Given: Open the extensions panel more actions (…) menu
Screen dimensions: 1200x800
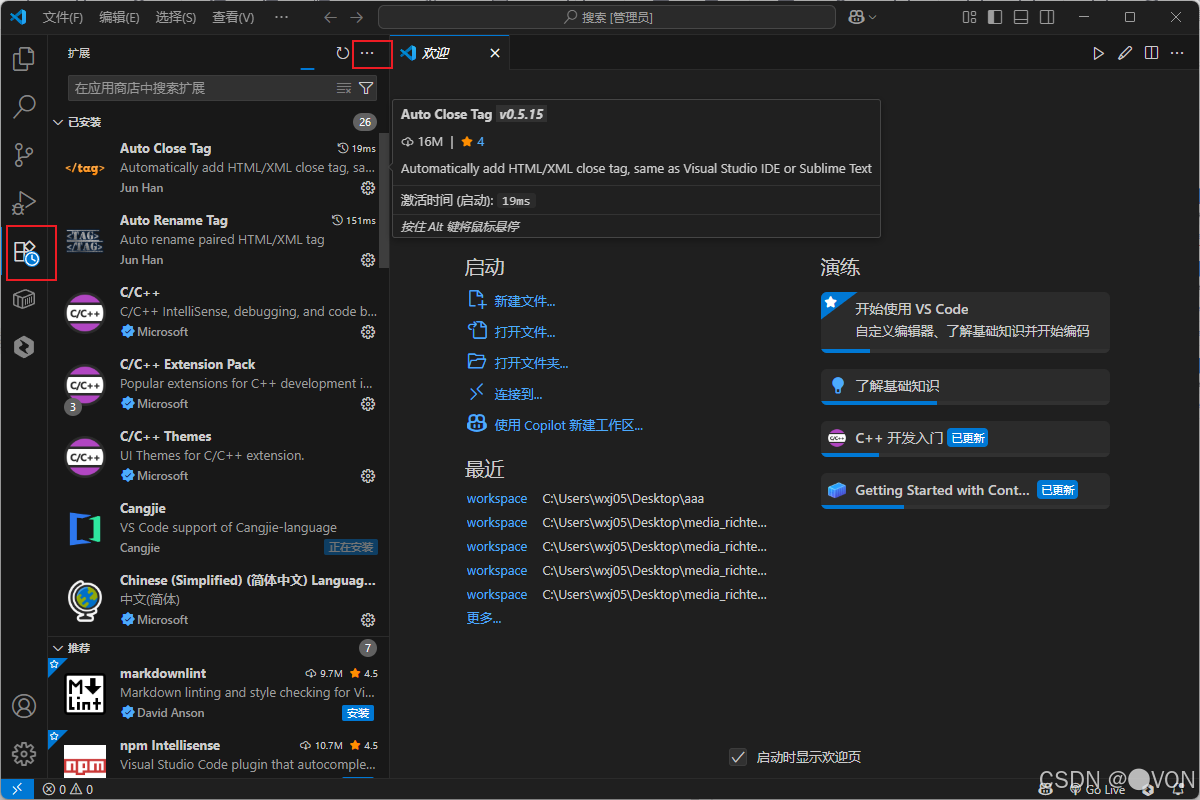Looking at the screenshot, I should click(x=367, y=53).
